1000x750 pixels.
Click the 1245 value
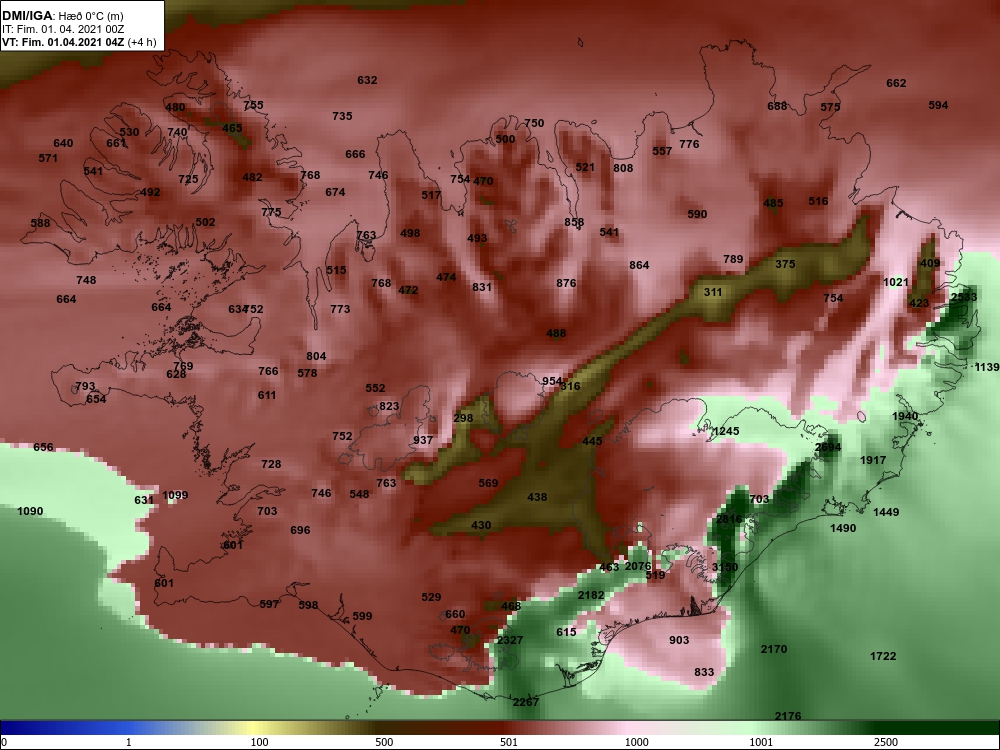(726, 431)
